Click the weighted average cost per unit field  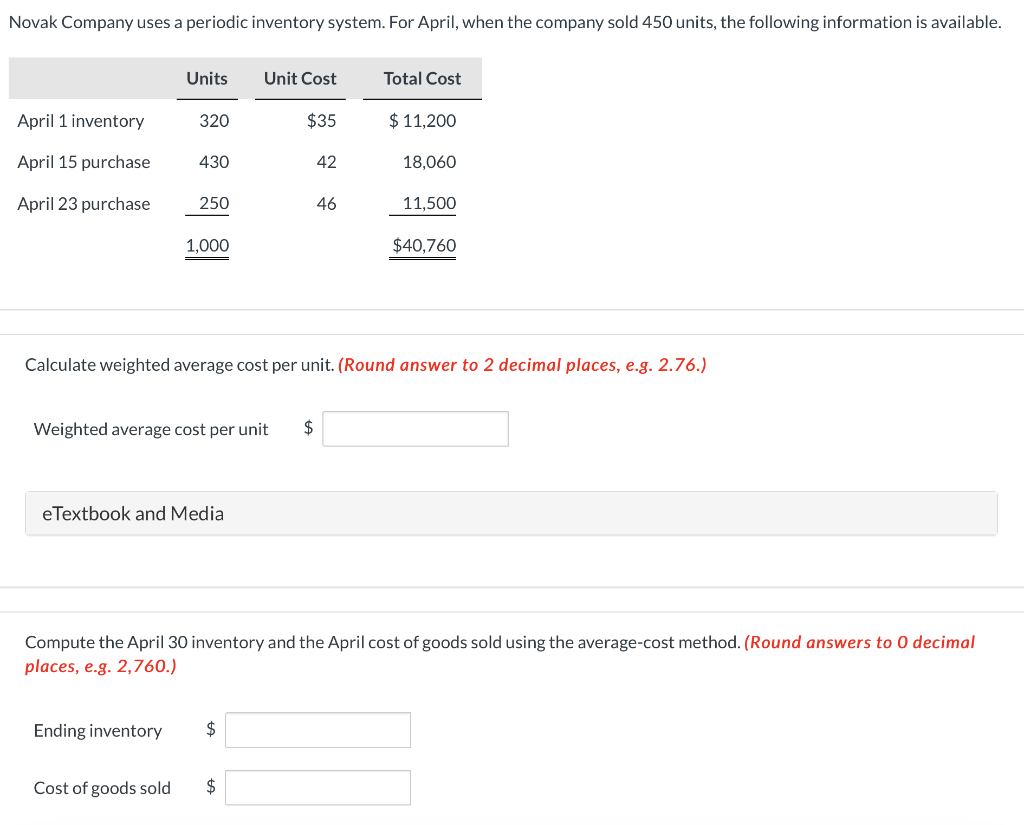[x=415, y=429]
